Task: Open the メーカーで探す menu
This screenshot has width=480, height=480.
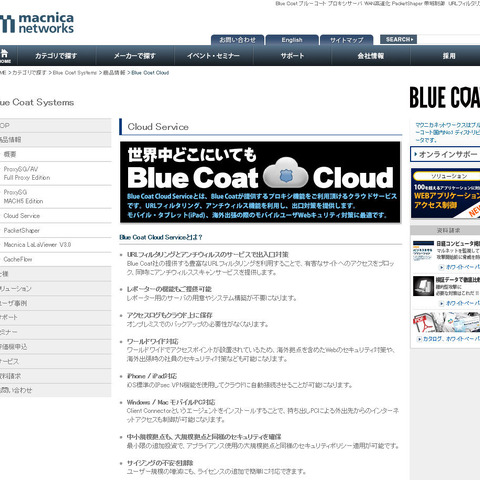Action: [x=135, y=56]
